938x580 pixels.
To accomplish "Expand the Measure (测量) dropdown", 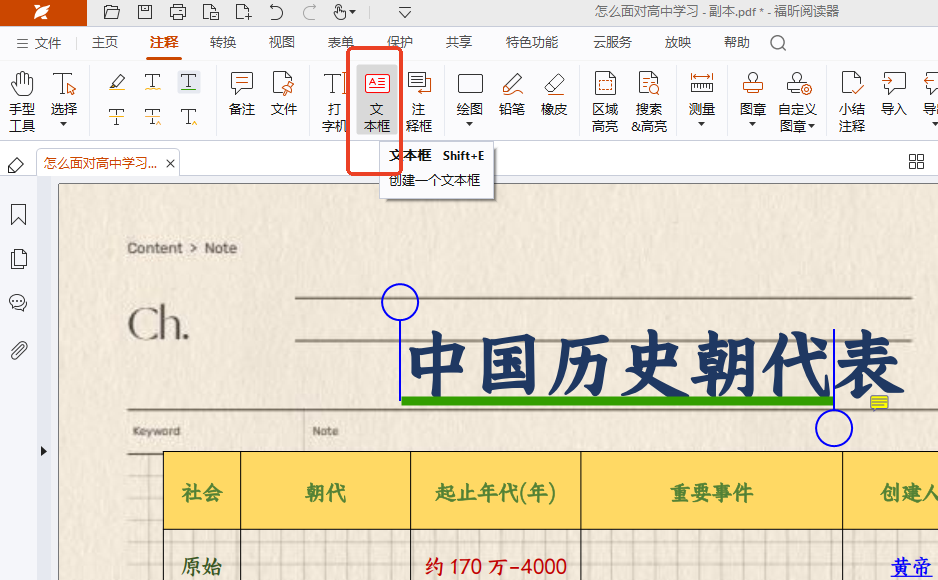I will [x=701, y=124].
